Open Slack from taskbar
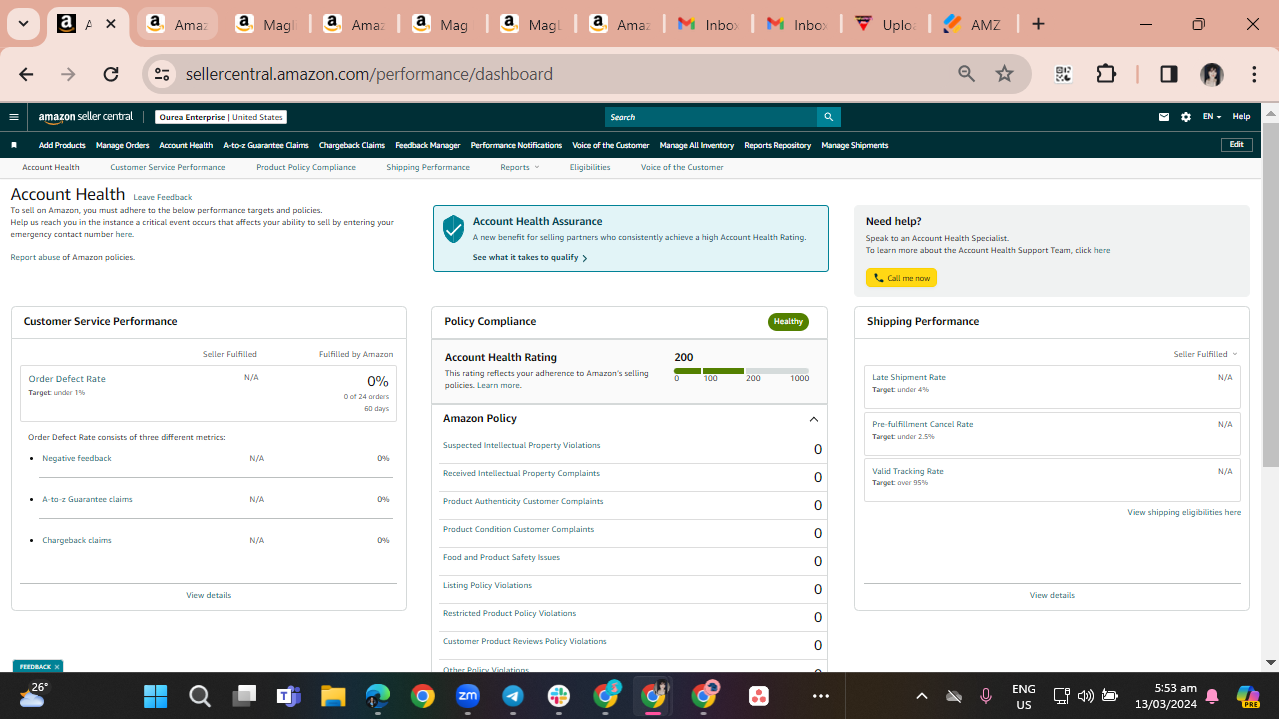 click(558, 696)
